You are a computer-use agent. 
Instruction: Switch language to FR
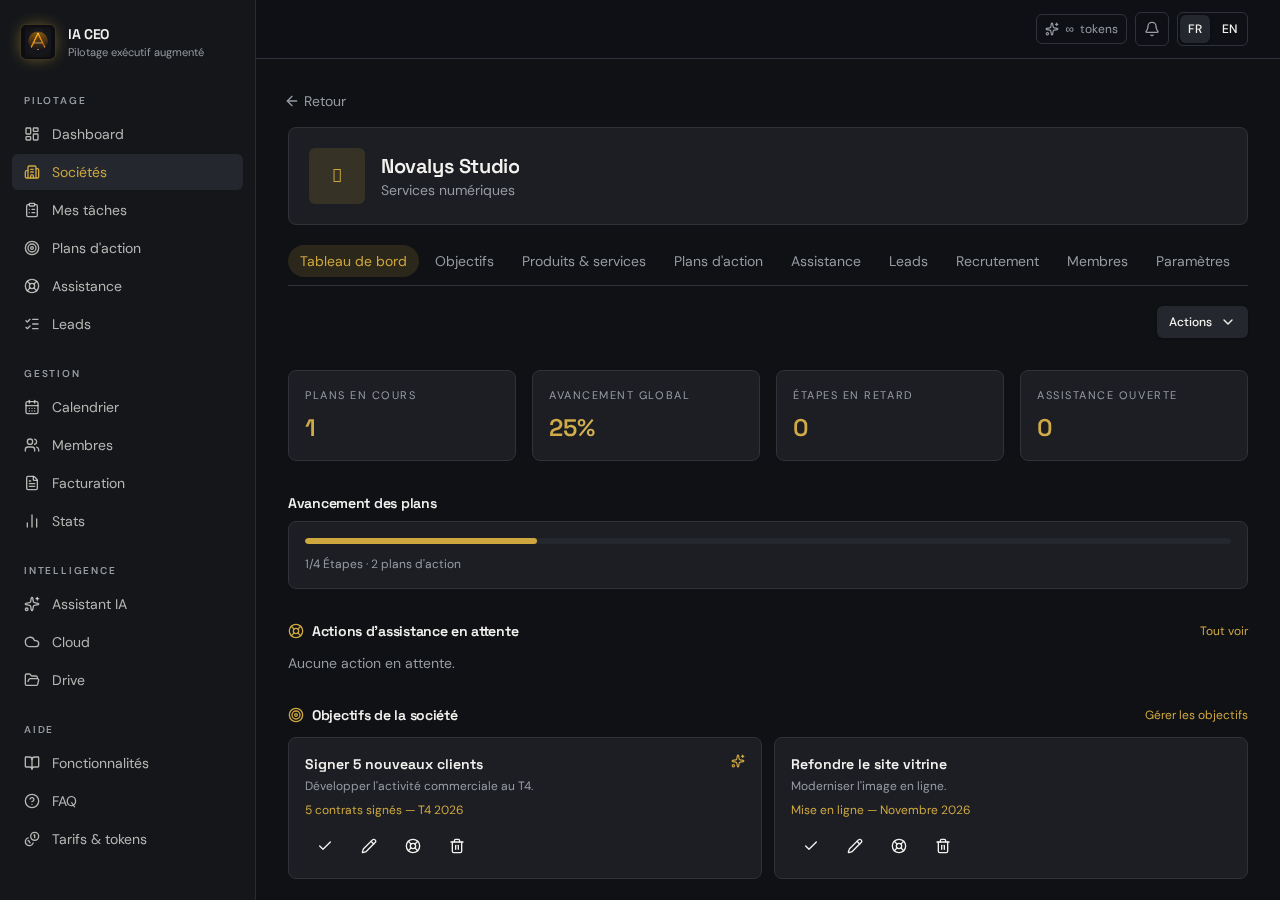tap(1195, 29)
